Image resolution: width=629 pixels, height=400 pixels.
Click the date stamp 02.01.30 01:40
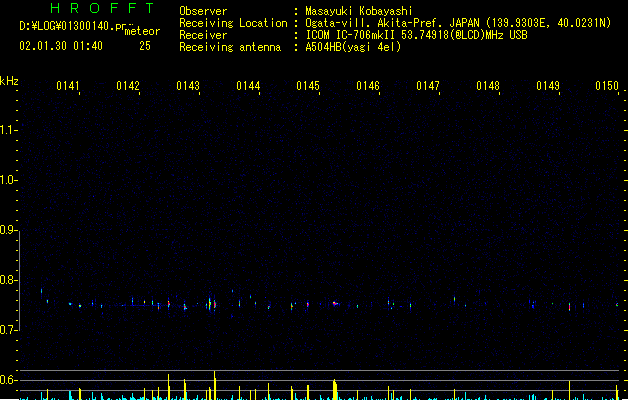click(61, 46)
